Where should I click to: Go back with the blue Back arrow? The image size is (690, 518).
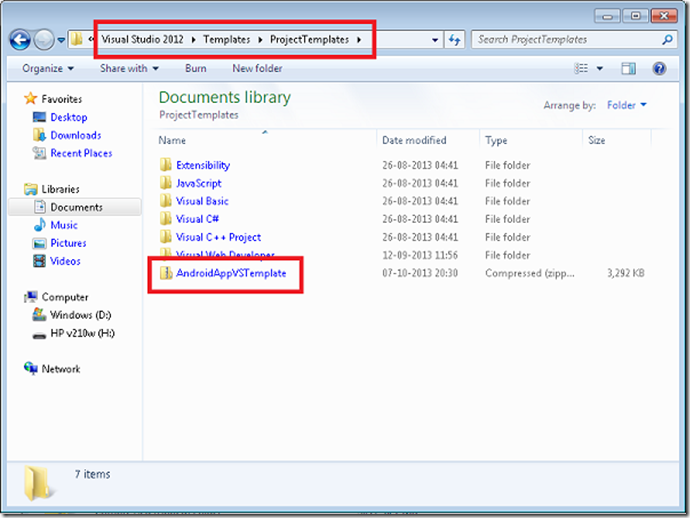tap(20, 40)
